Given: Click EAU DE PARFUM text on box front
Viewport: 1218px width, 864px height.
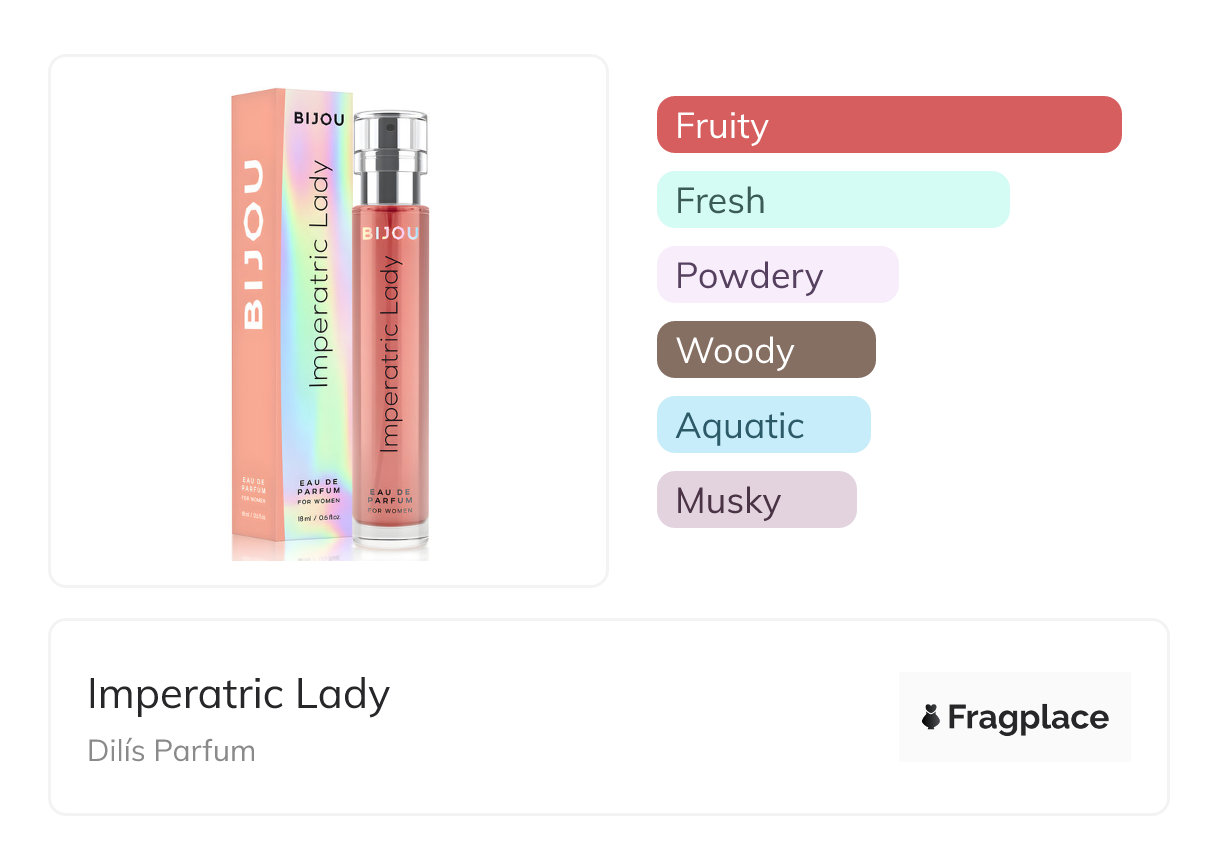Looking at the screenshot, I should [x=319, y=490].
